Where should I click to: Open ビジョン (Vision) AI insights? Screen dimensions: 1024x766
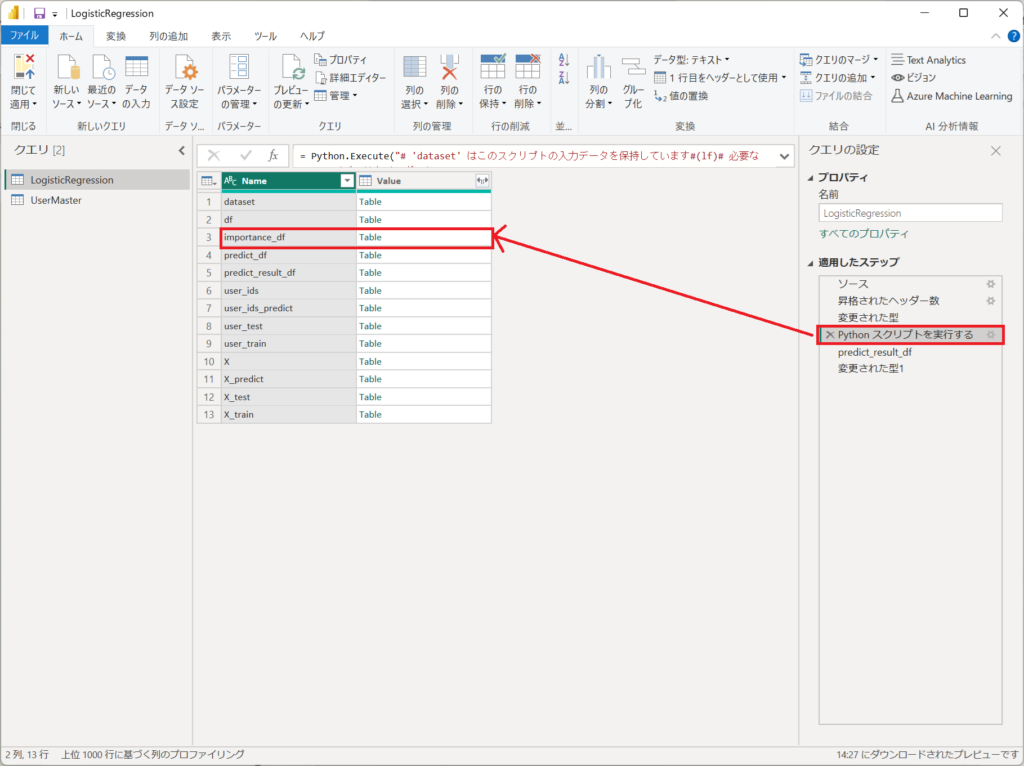(x=914, y=78)
